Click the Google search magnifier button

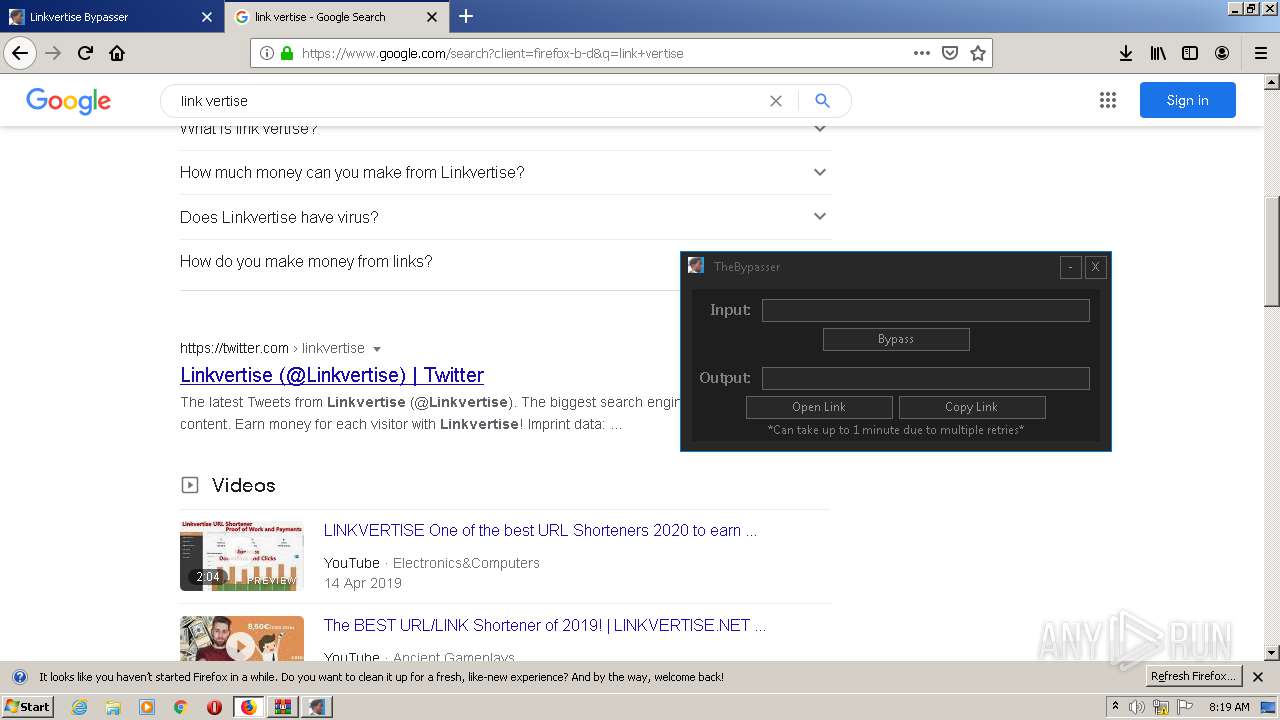click(x=822, y=101)
